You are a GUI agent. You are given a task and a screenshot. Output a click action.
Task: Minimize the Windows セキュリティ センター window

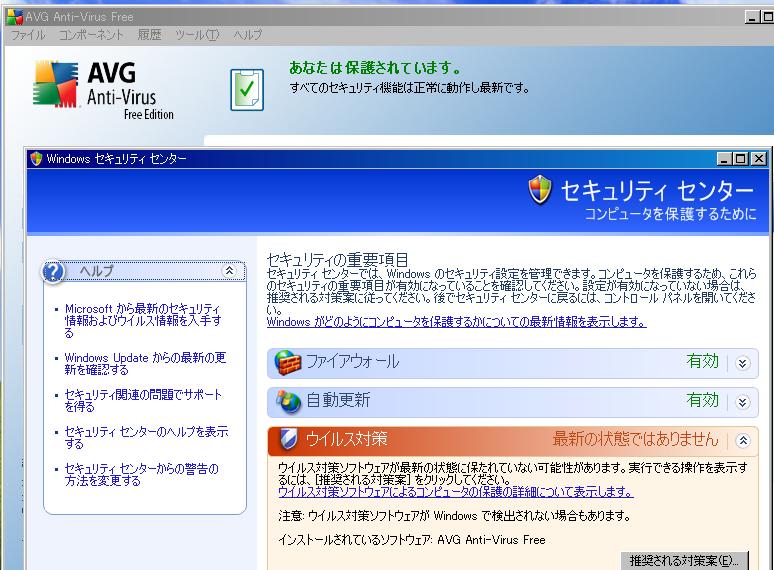point(724,159)
